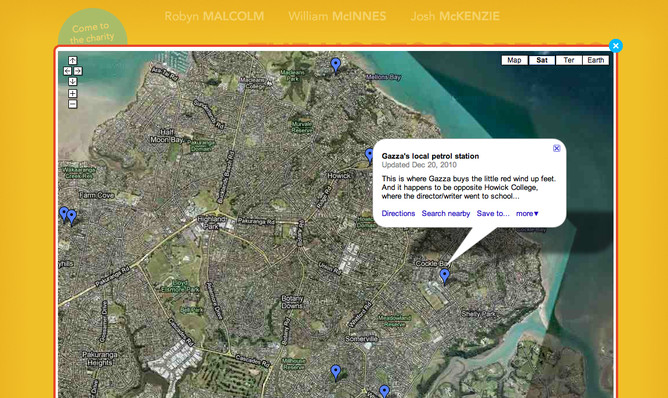
Task: Click the Half Moon Bay map label
Action: (x=167, y=136)
